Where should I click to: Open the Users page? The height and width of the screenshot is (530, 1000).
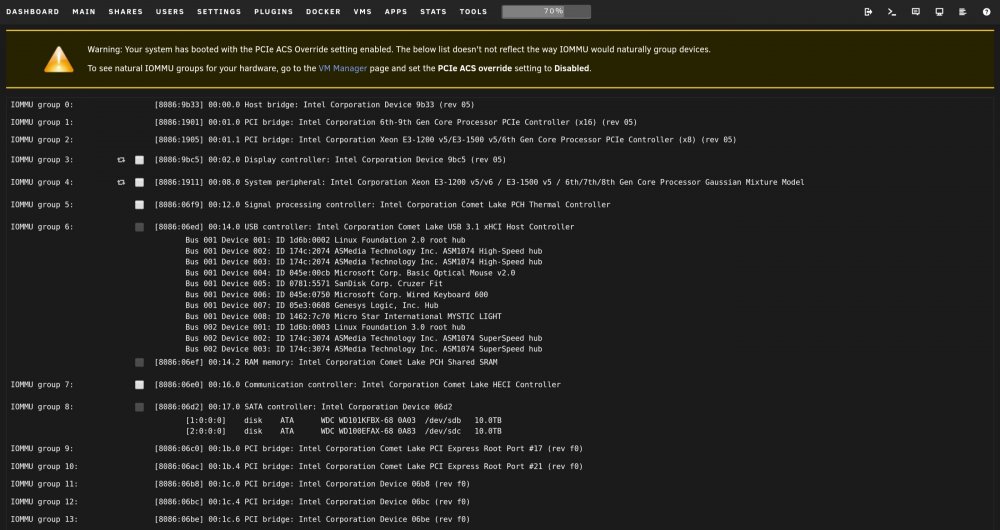point(170,11)
